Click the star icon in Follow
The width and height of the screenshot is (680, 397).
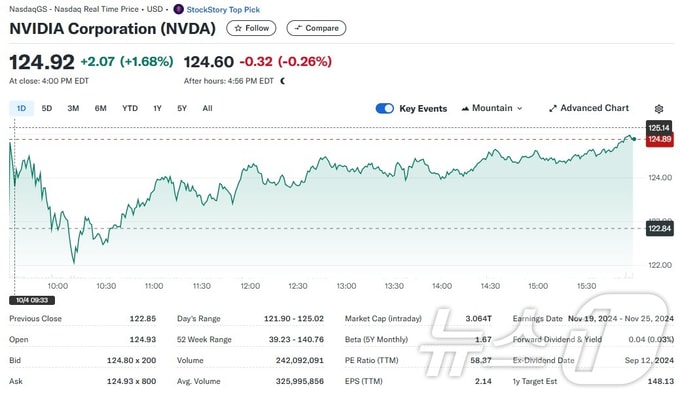click(238, 28)
